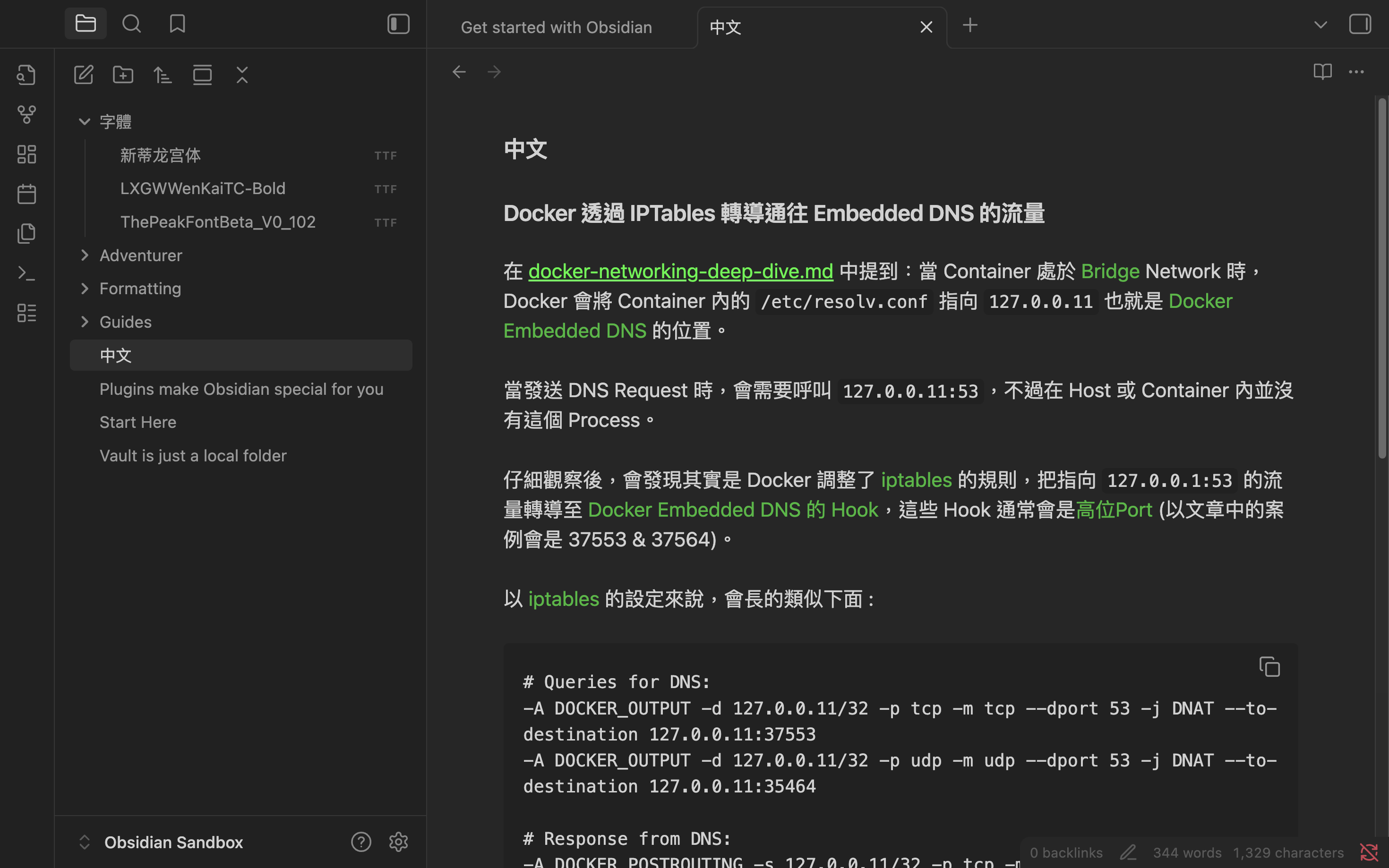Collapse the 字體 folder
Image resolution: width=1389 pixels, height=868 pixels.
click(x=85, y=122)
